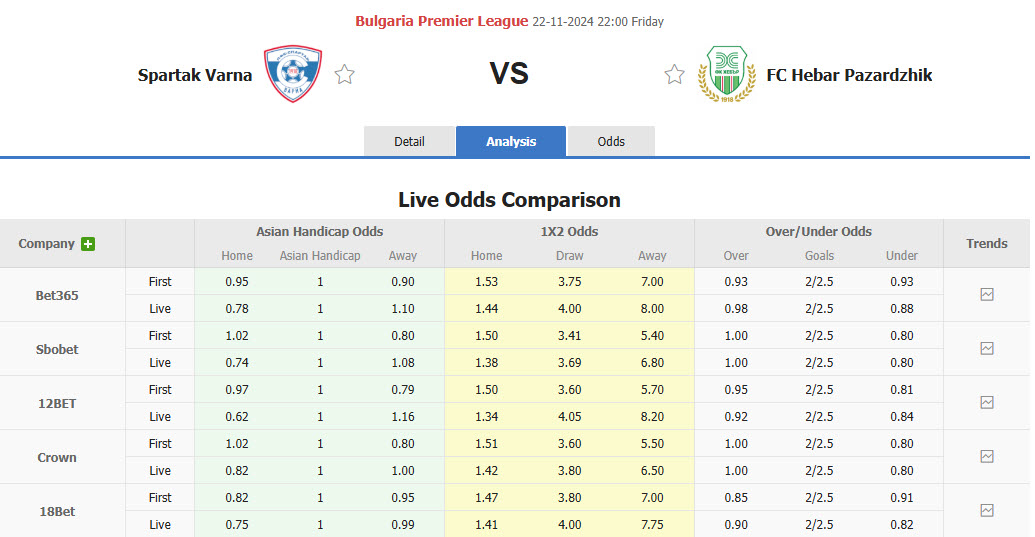Open the Bet365 trends chart icon

[x=986, y=295]
